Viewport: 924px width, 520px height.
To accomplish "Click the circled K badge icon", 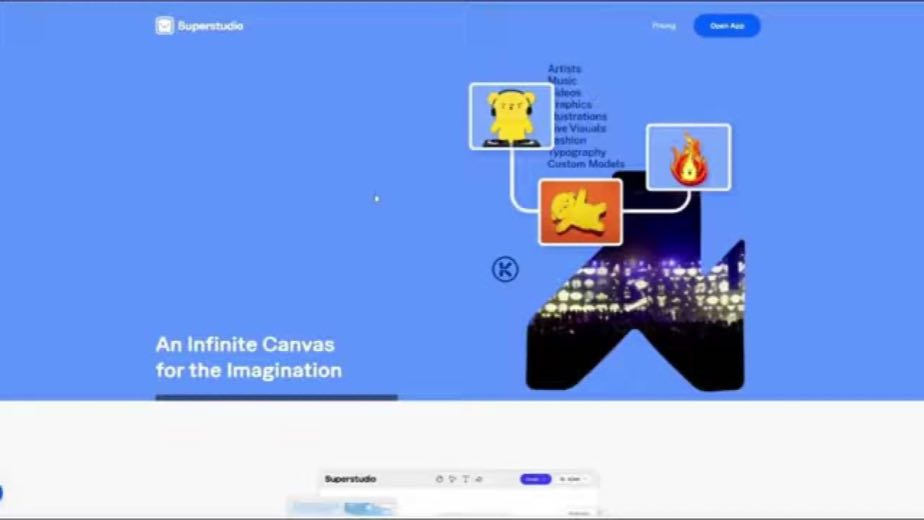I will pos(505,269).
